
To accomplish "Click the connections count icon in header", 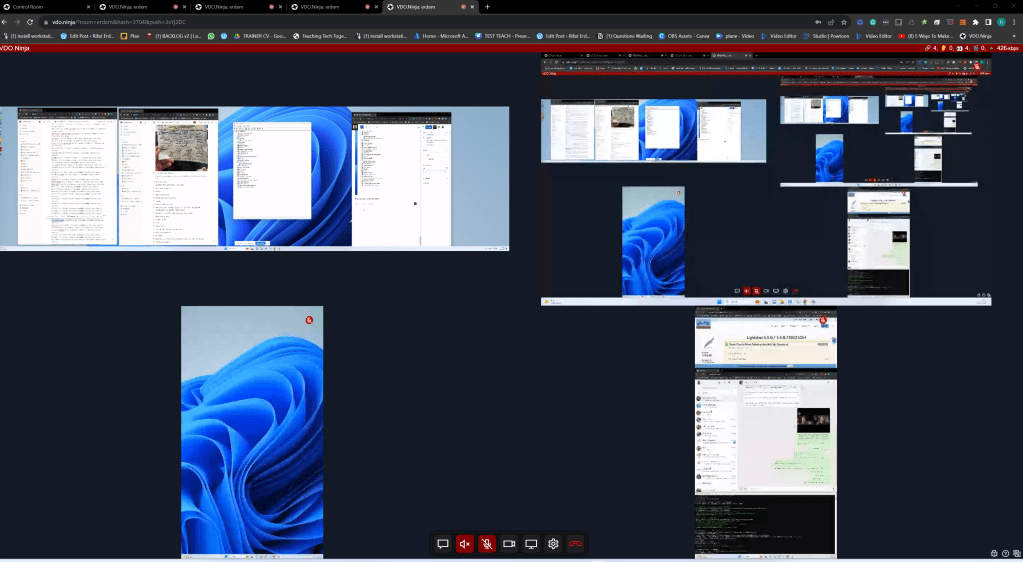I will (928, 48).
